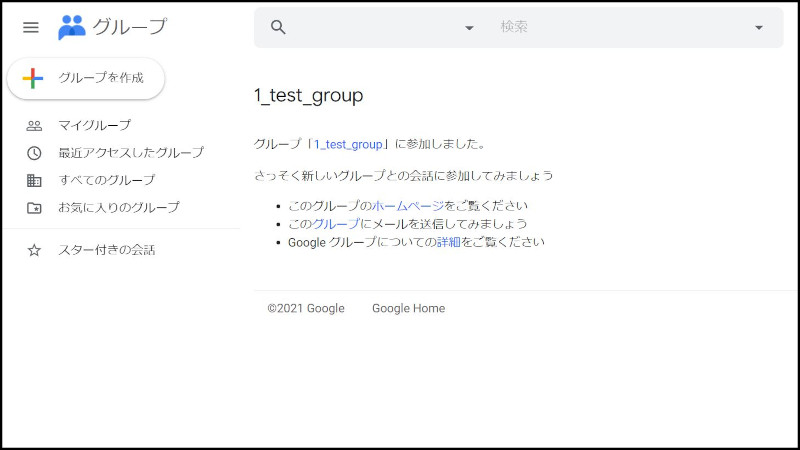Image resolution: width=800 pixels, height=450 pixels.
Task: Click the My Groups people icon
Action: point(34,126)
